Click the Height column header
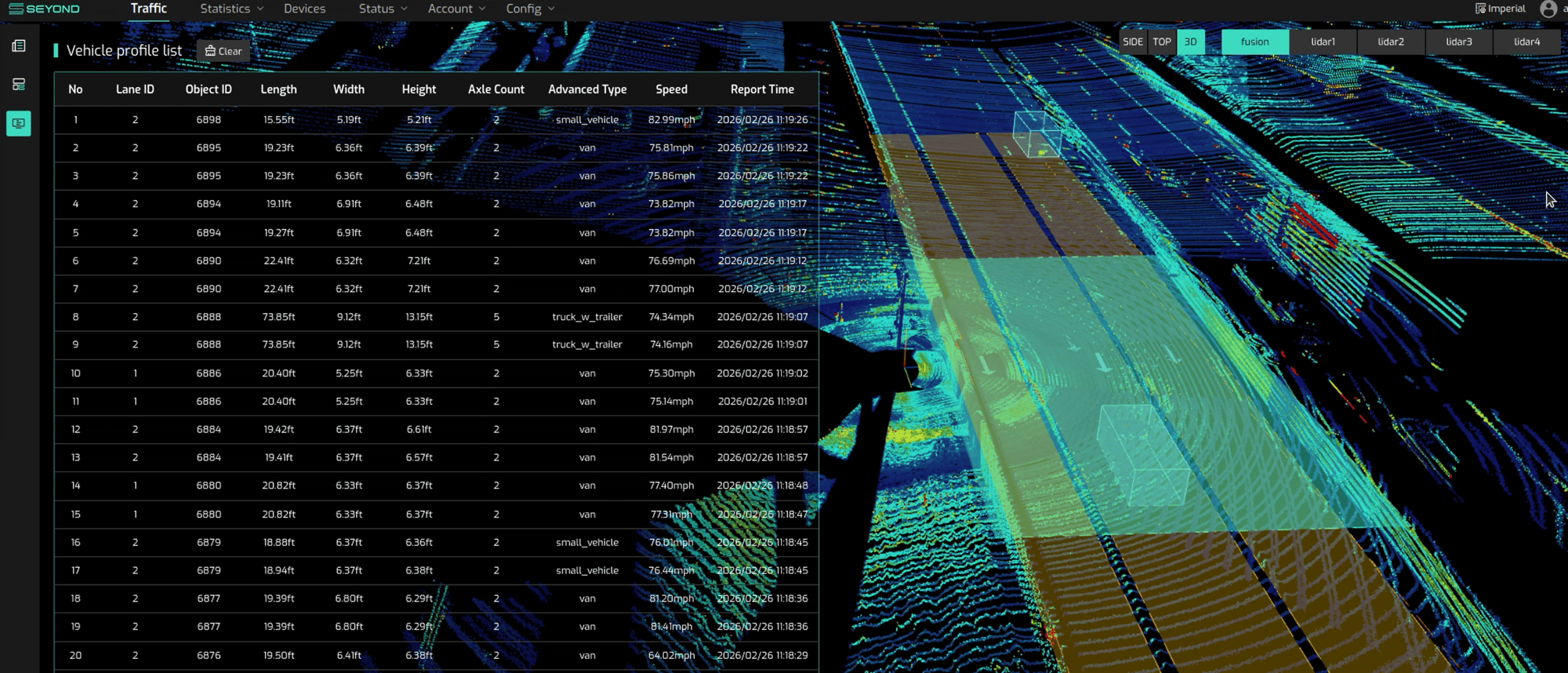Image resolution: width=1568 pixels, height=673 pixels. click(x=419, y=89)
